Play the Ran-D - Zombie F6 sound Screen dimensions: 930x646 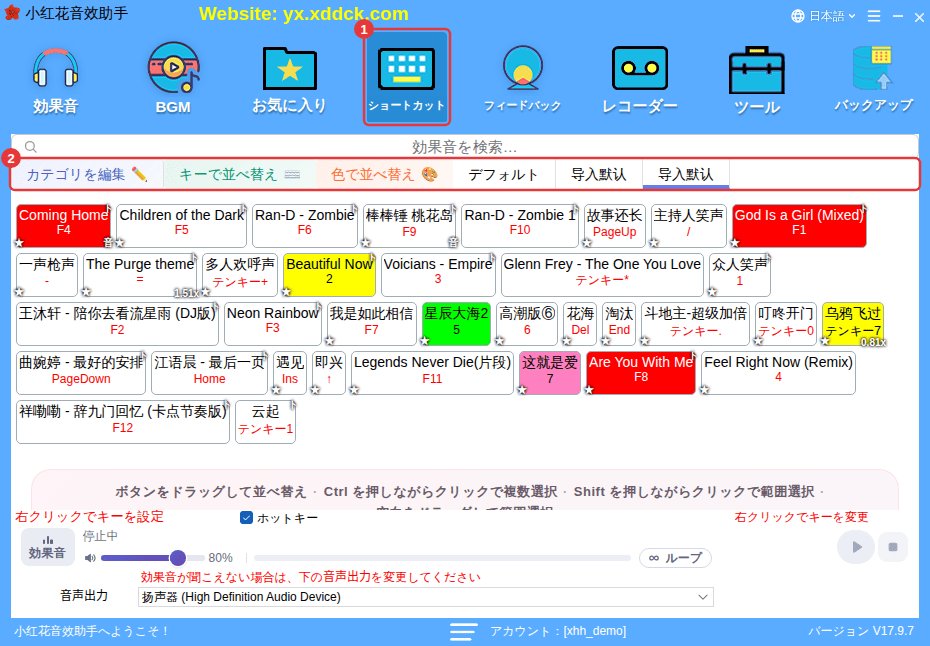304,225
